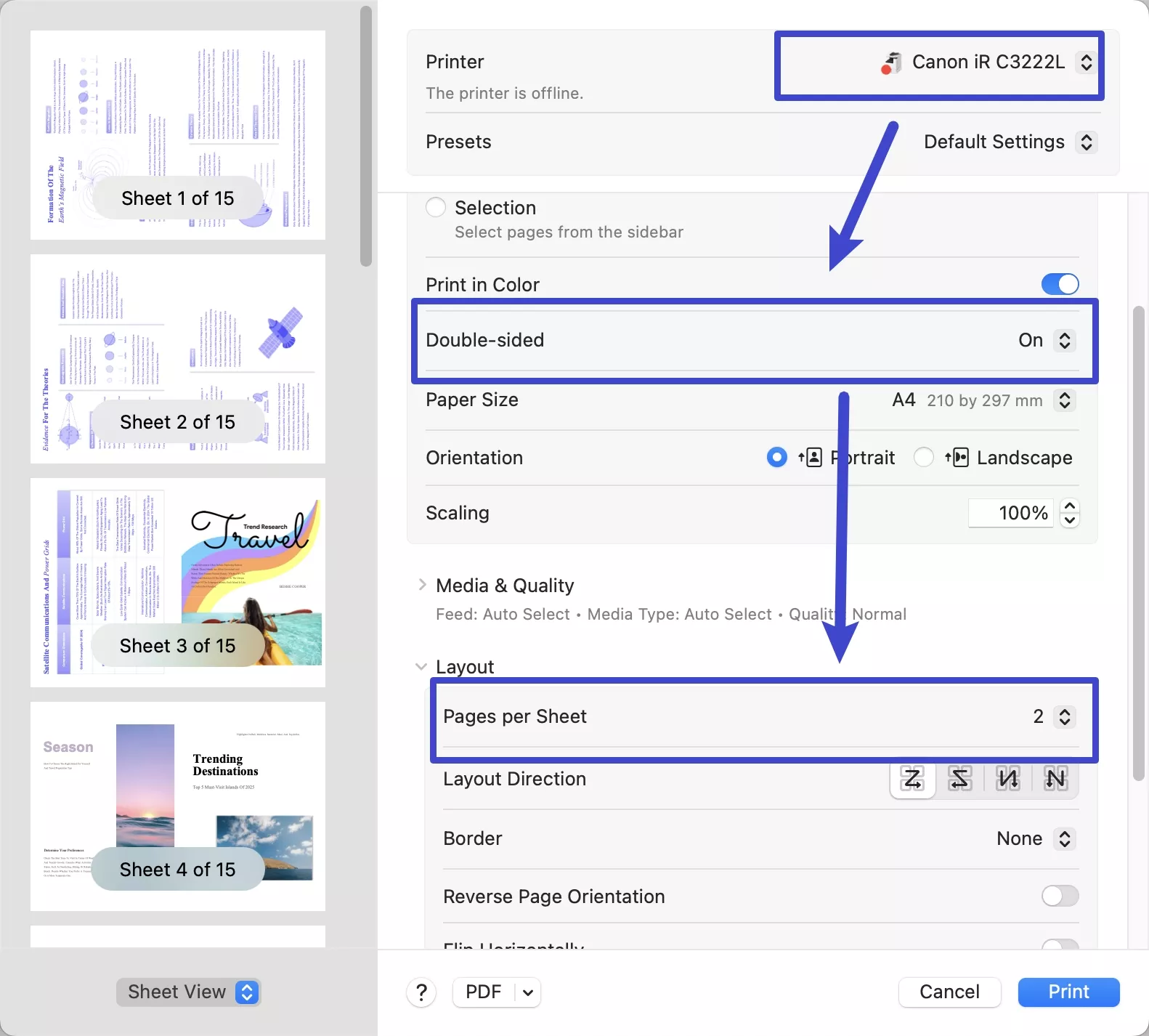The width and height of the screenshot is (1149, 1036).
Task: Select the Selection pages radio button
Action: click(x=436, y=208)
